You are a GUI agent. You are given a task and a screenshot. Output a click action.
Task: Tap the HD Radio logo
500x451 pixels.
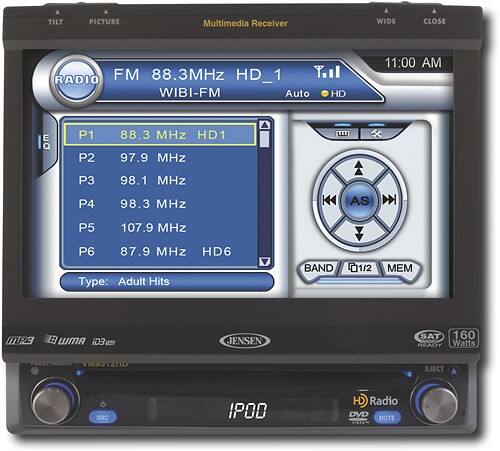[x=375, y=400]
